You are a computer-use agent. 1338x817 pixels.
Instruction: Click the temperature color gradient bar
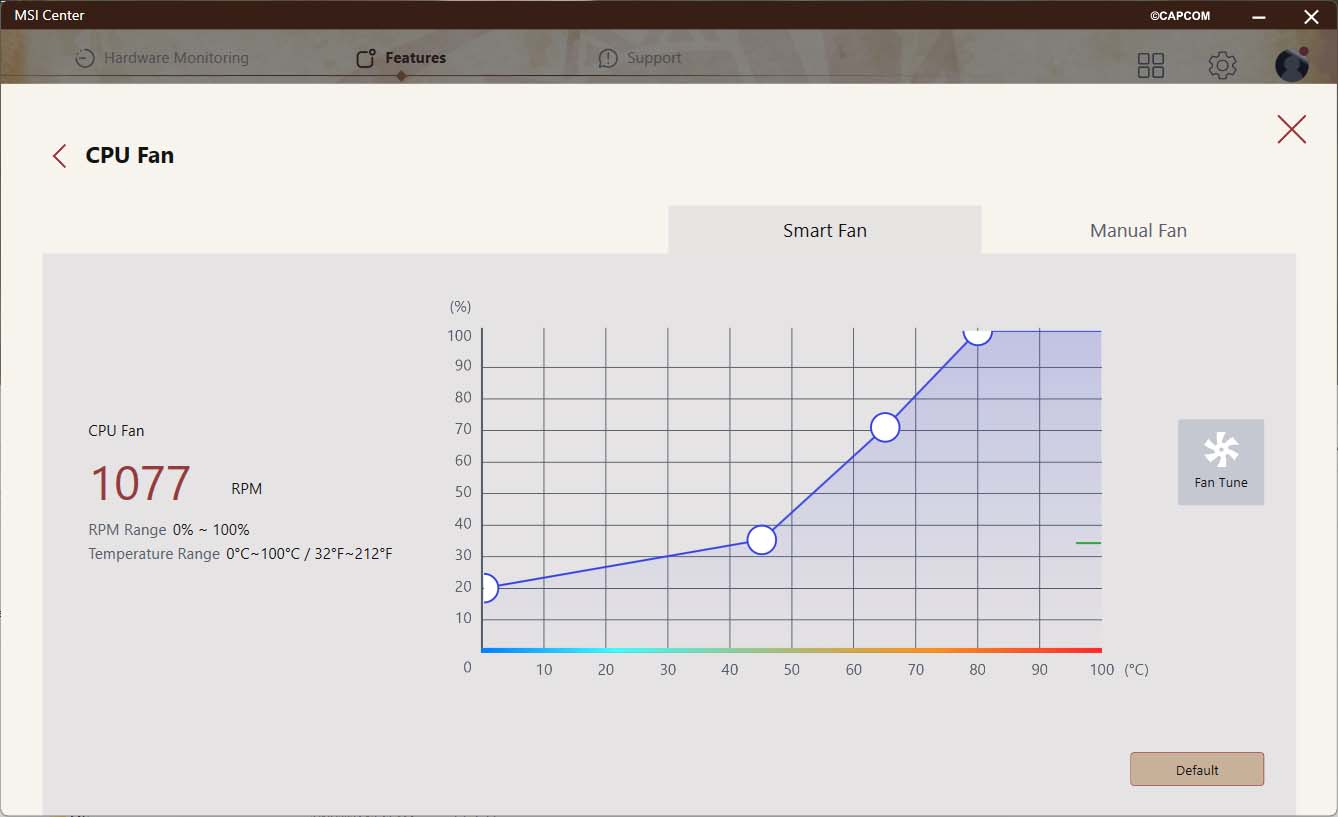click(x=790, y=650)
